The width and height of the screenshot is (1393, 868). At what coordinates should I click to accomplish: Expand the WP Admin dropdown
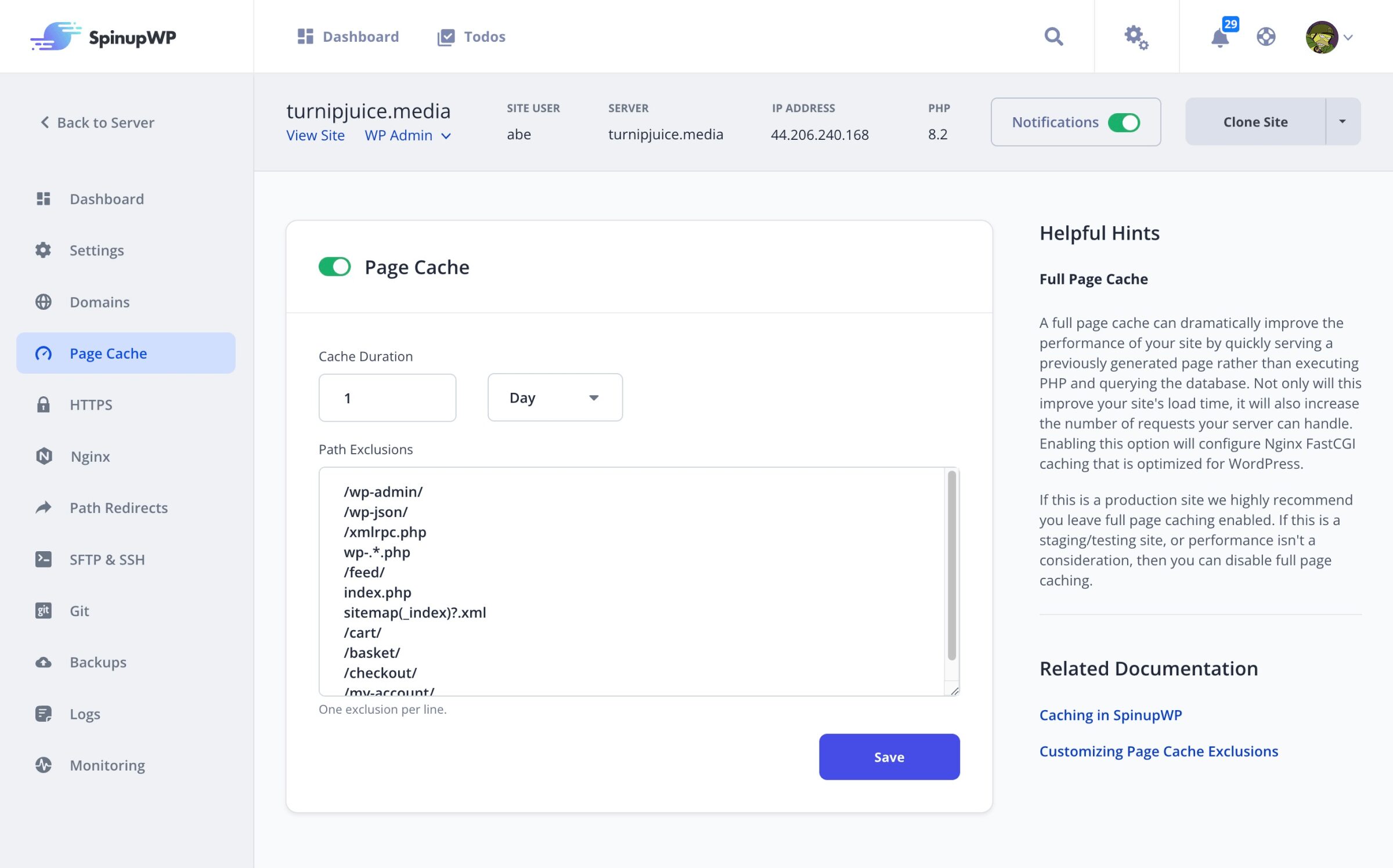(407, 135)
